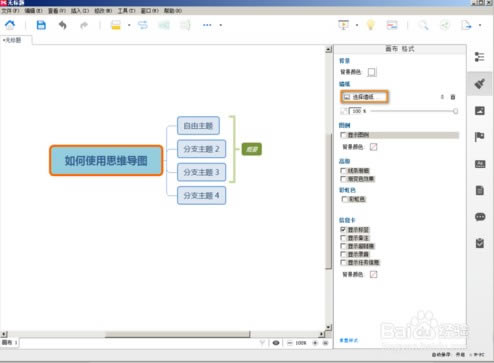The height and width of the screenshot is (363, 494).
Task: Click the 重置样式 link
Action: point(348,340)
